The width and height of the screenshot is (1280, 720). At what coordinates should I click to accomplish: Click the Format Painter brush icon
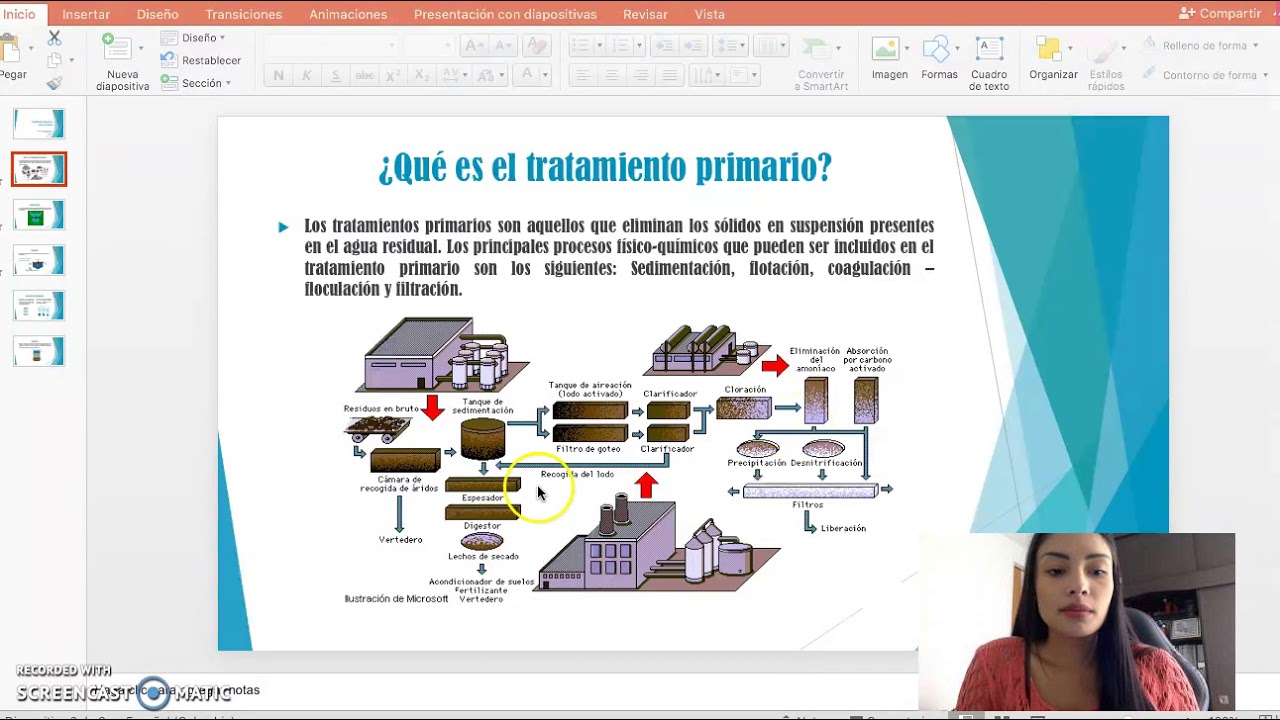click(x=54, y=83)
